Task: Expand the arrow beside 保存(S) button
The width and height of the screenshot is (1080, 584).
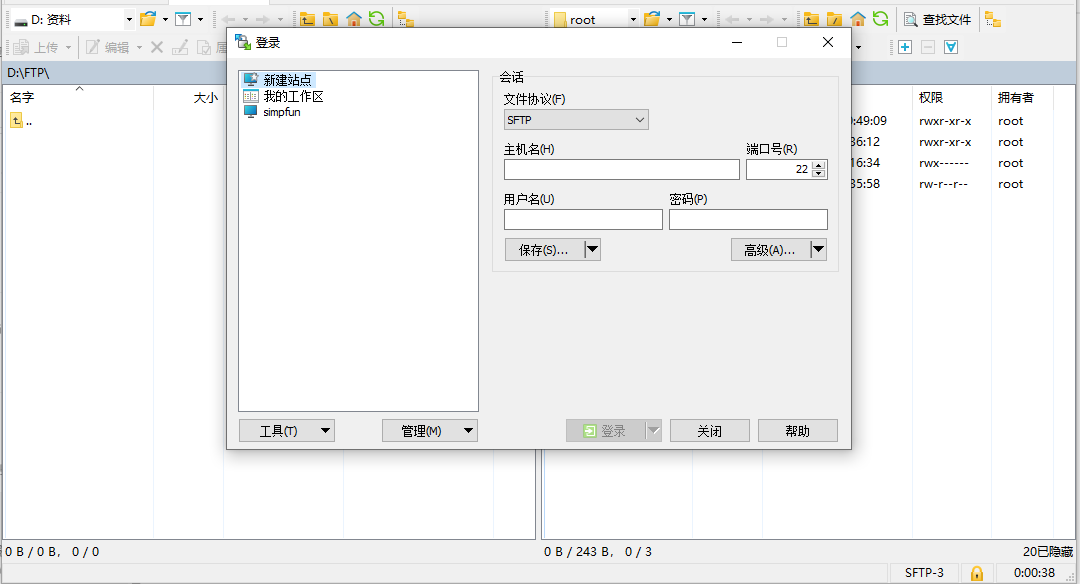Action: pyautogui.click(x=592, y=250)
